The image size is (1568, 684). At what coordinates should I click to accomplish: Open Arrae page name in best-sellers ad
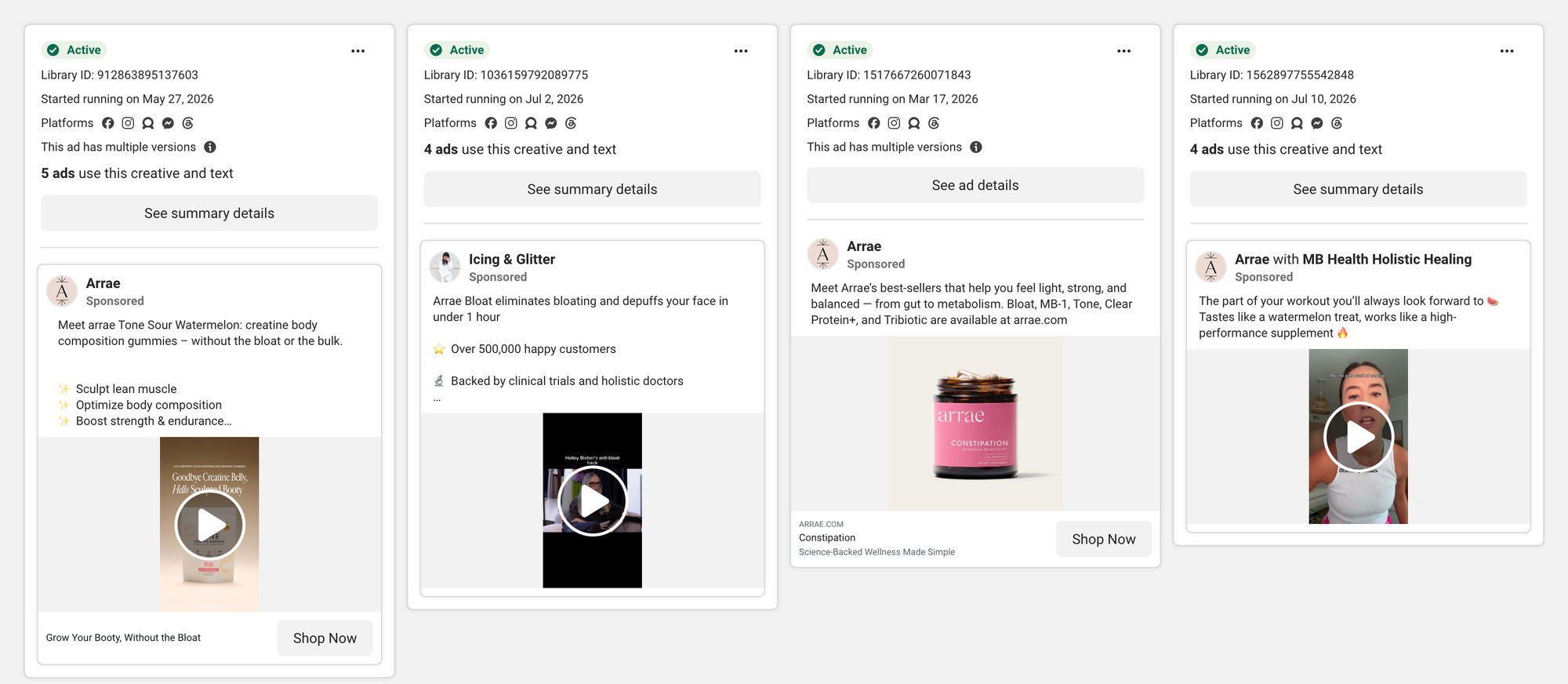point(864,246)
